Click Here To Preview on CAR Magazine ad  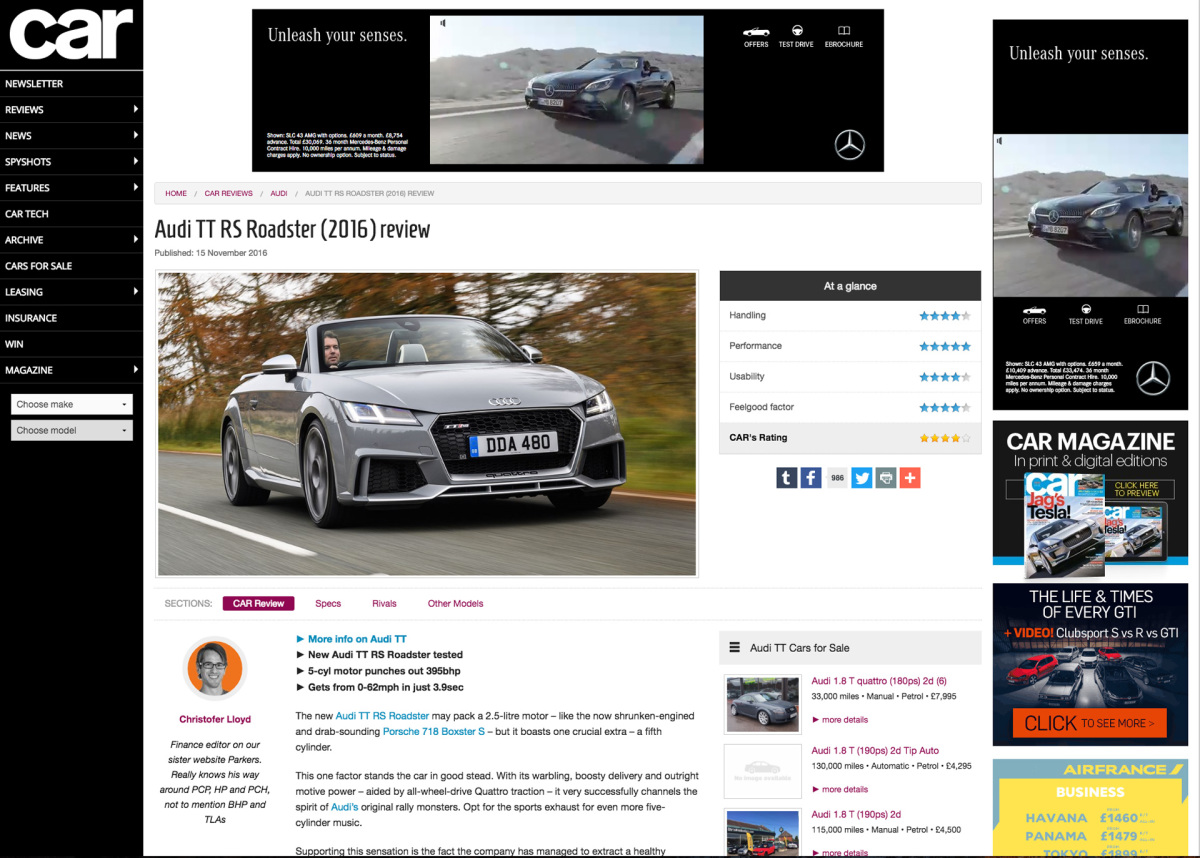pyautogui.click(x=1136, y=489)
